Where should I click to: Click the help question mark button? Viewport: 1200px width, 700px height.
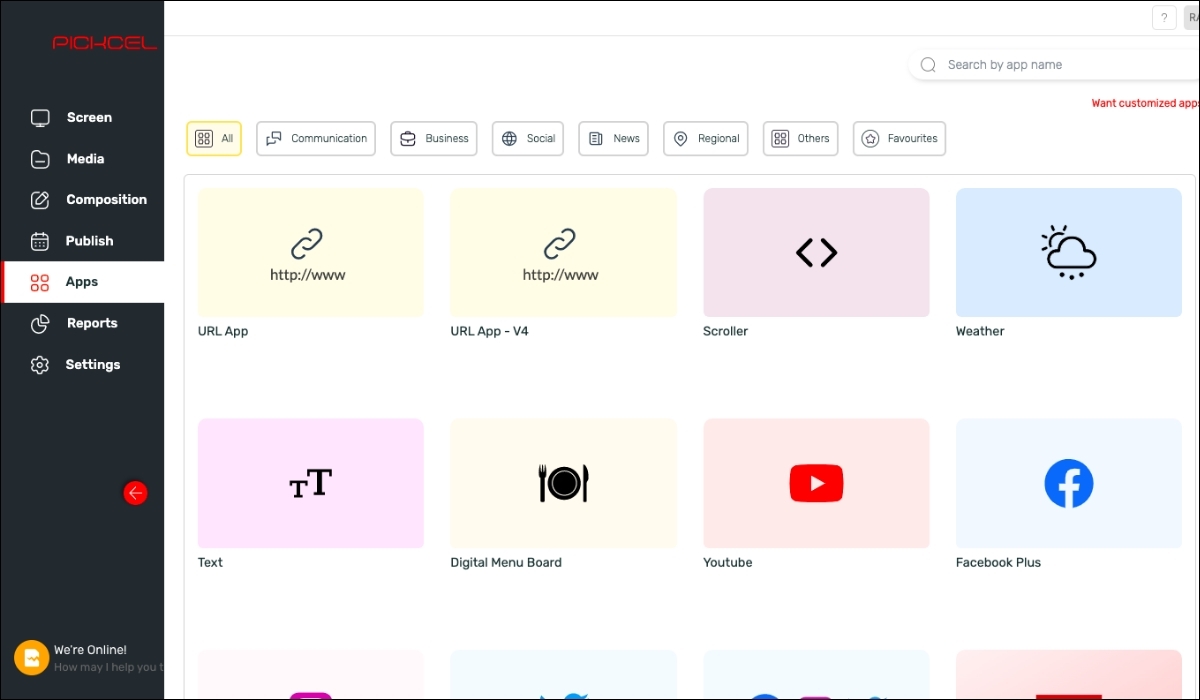pos(1164,18)
